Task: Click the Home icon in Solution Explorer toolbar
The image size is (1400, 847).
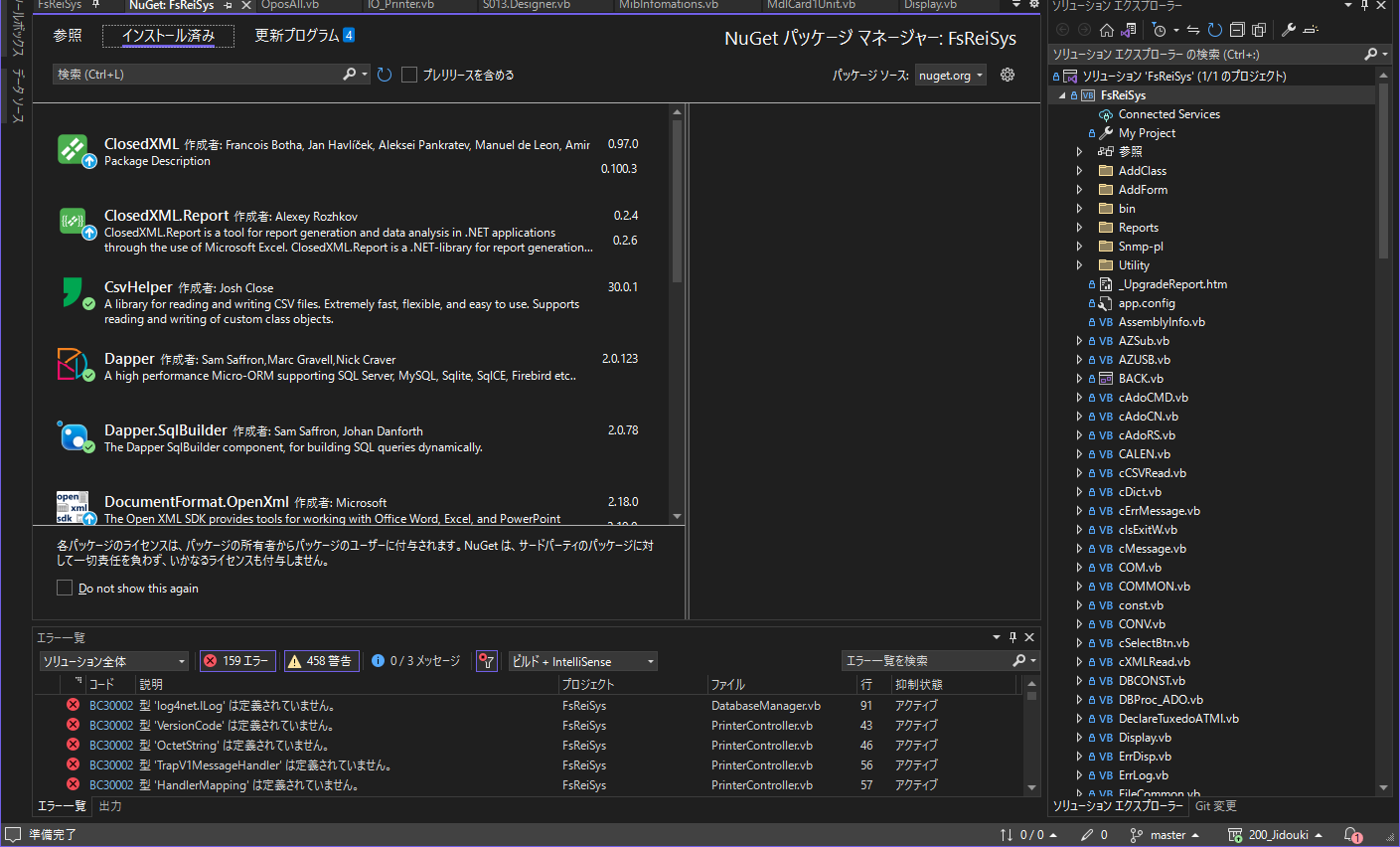Action: coord(1106,30)
